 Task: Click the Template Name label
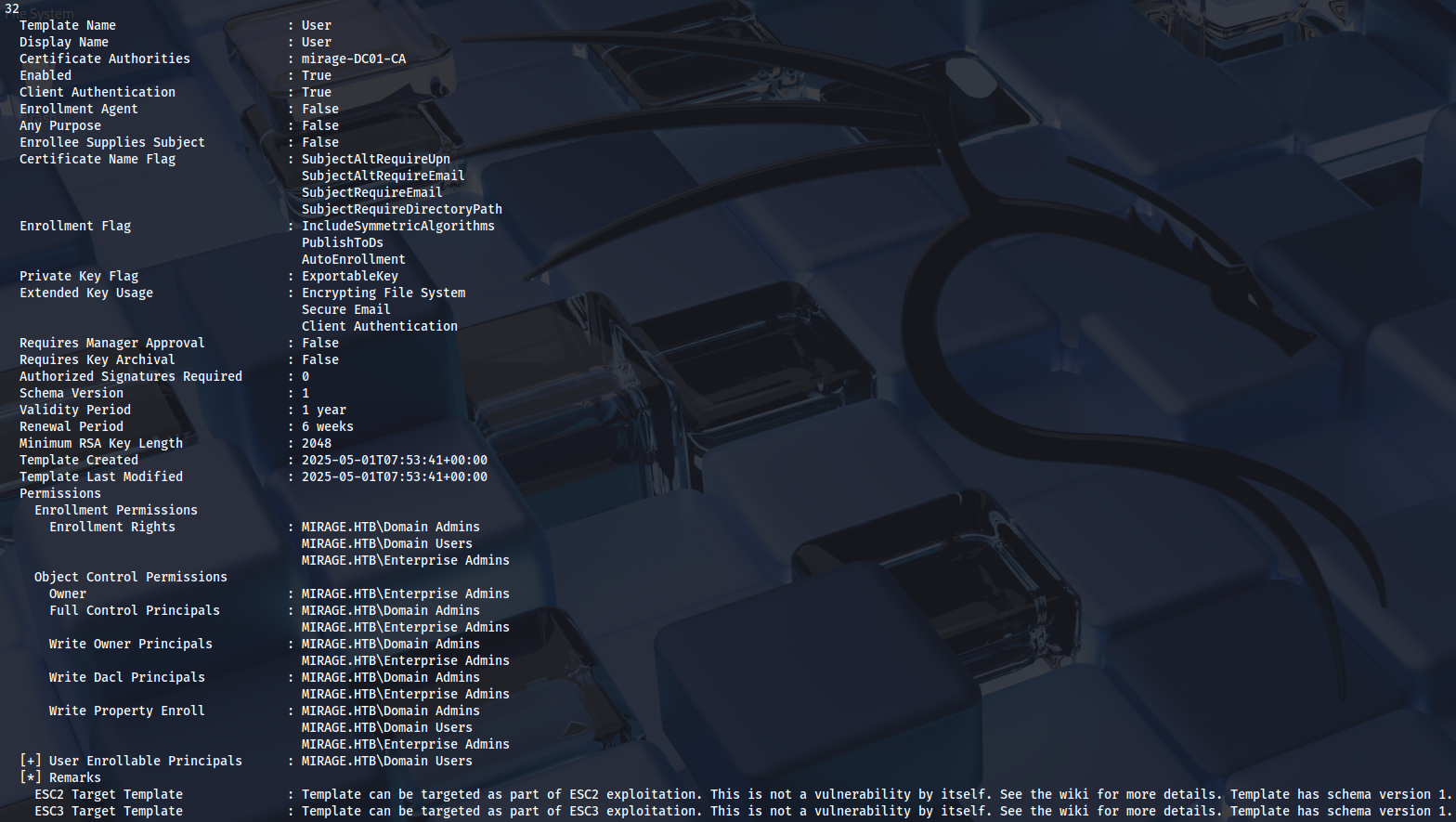(67, 25)
